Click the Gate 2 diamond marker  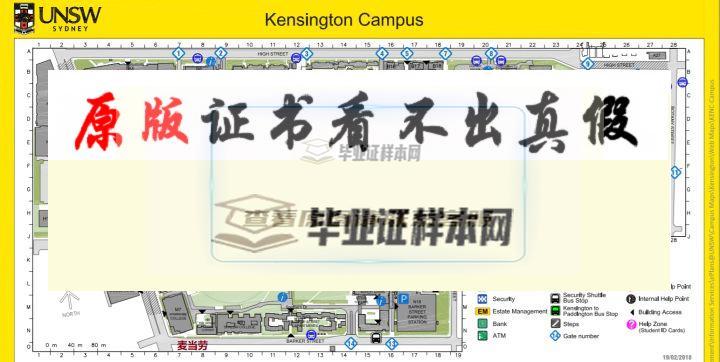(x=221, y=53)
